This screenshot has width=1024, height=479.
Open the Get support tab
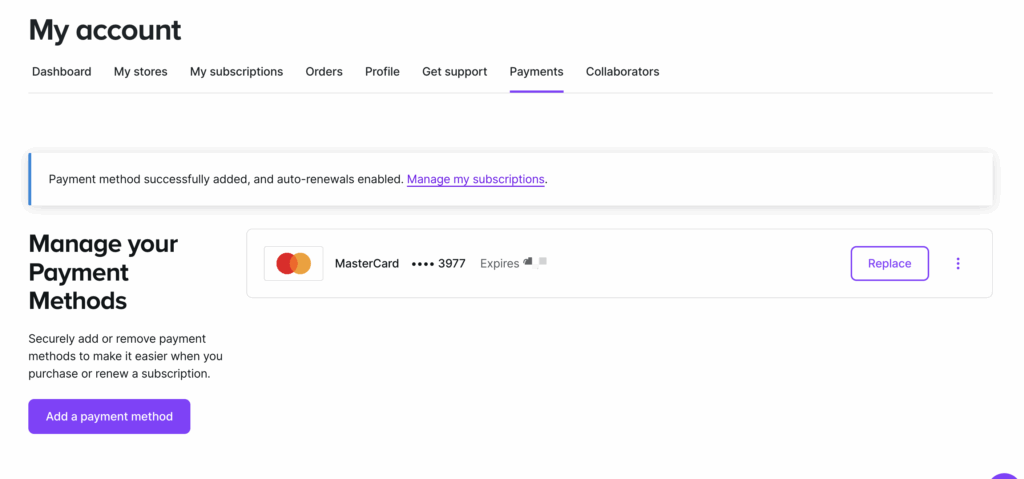tap(454, 72)
